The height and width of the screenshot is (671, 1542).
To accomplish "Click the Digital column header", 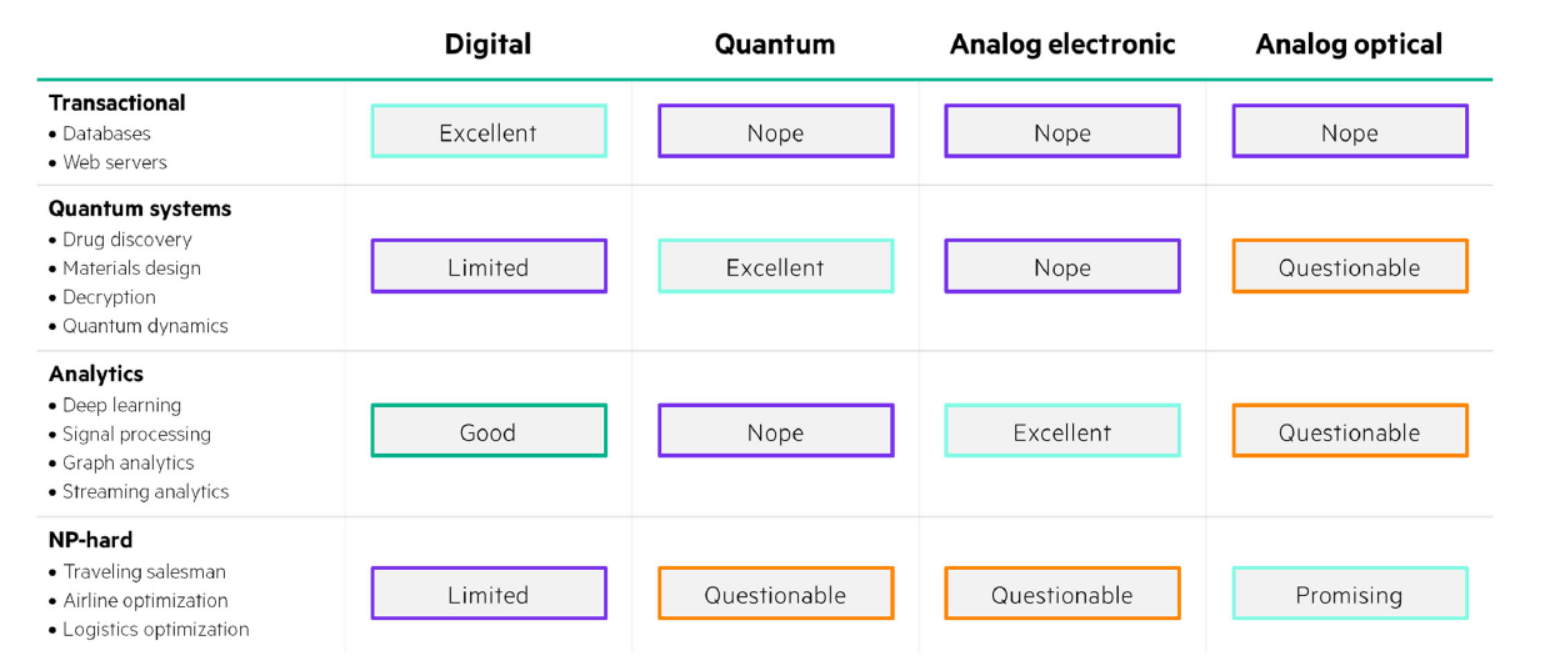I will [488, 45].
